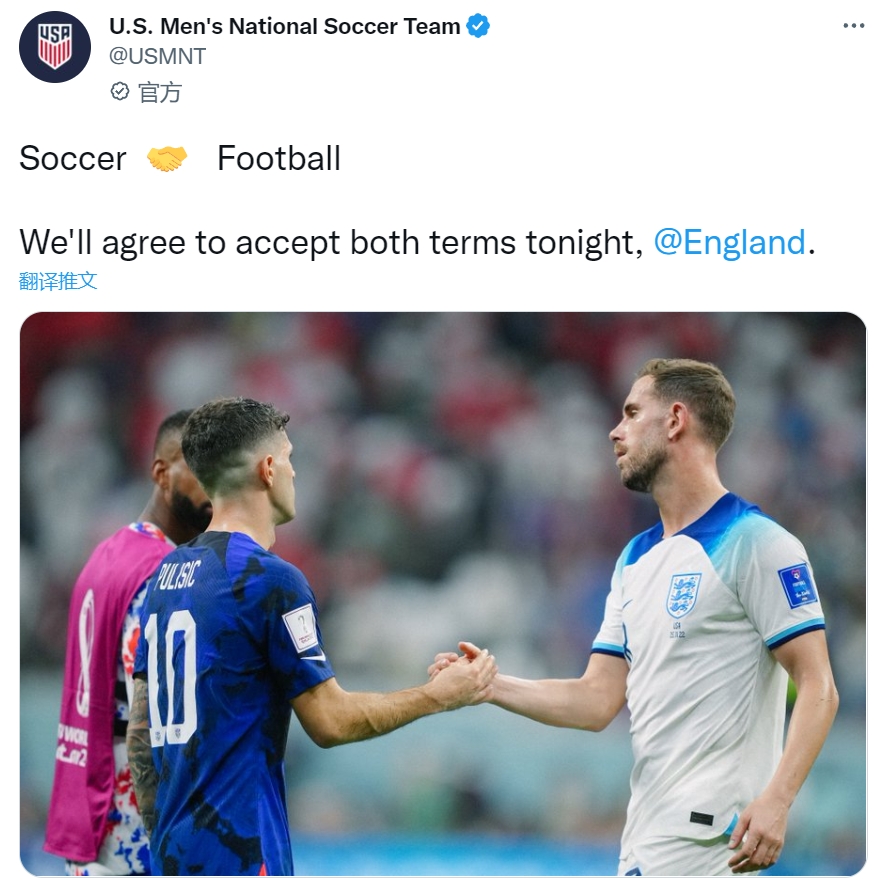The height and width of the screenshot is (885, 877).
Task: Click the USMNT crest profile avatar
Action: 55,44
